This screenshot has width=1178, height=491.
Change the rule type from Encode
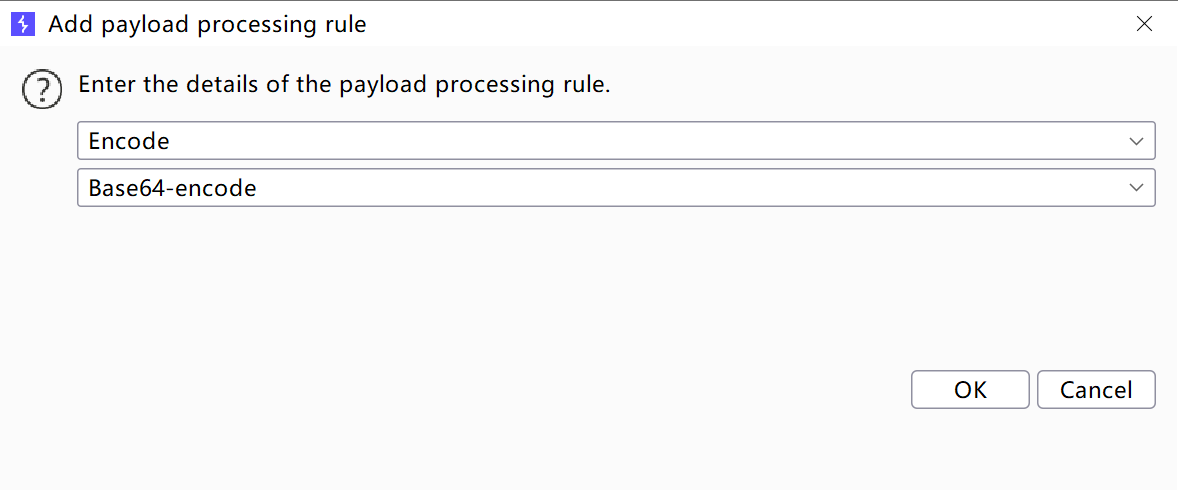615,141
